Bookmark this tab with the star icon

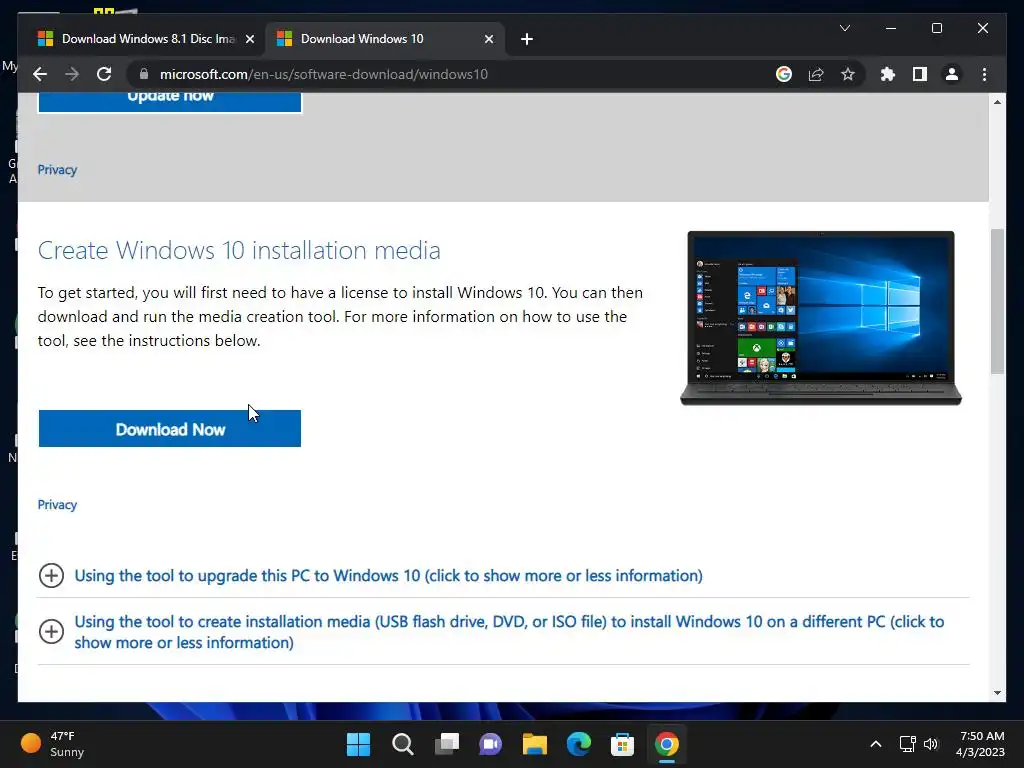[848, 74]
